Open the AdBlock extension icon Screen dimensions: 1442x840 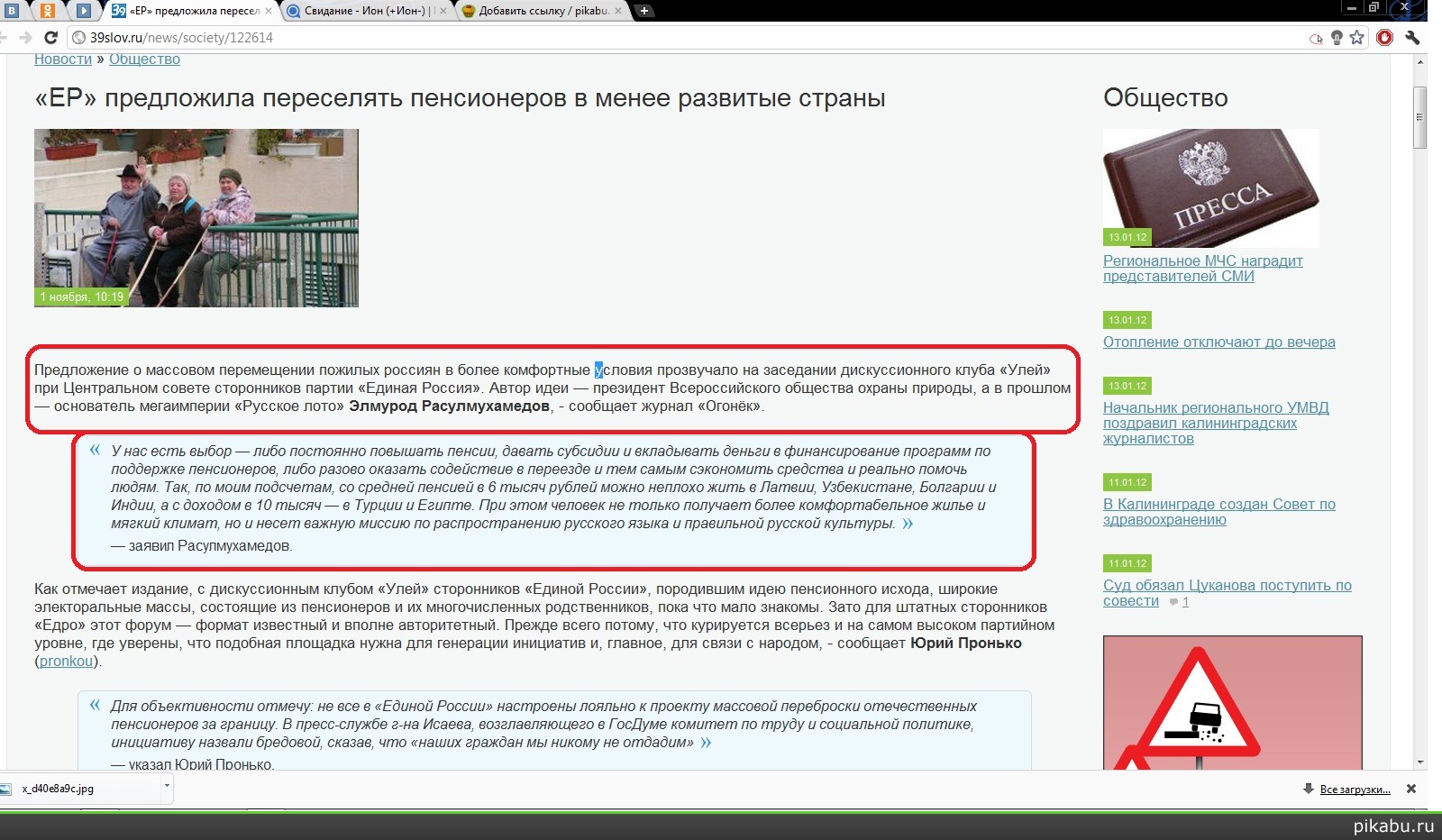1385,38
